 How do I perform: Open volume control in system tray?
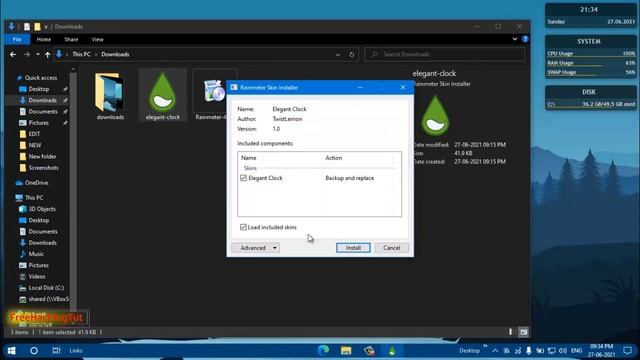point(562,351)
